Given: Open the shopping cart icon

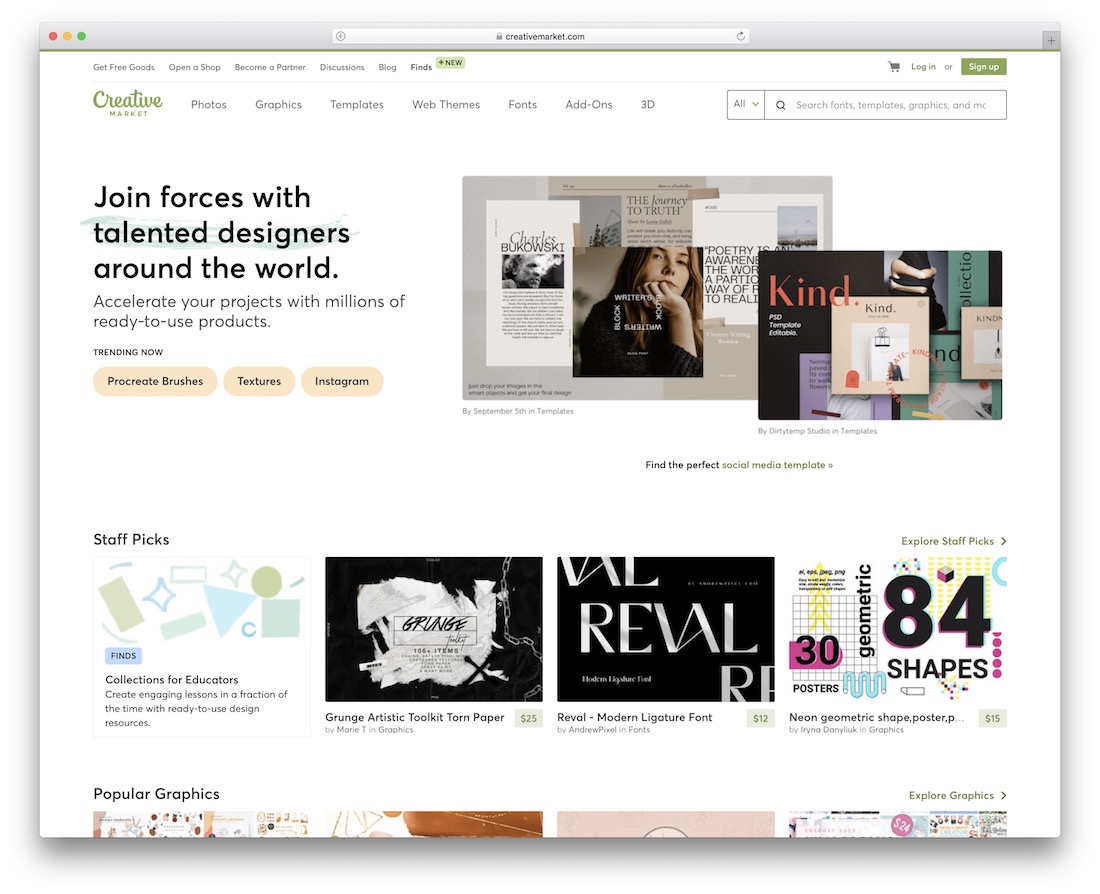Looking at the screenshot, I should (894, 67).
